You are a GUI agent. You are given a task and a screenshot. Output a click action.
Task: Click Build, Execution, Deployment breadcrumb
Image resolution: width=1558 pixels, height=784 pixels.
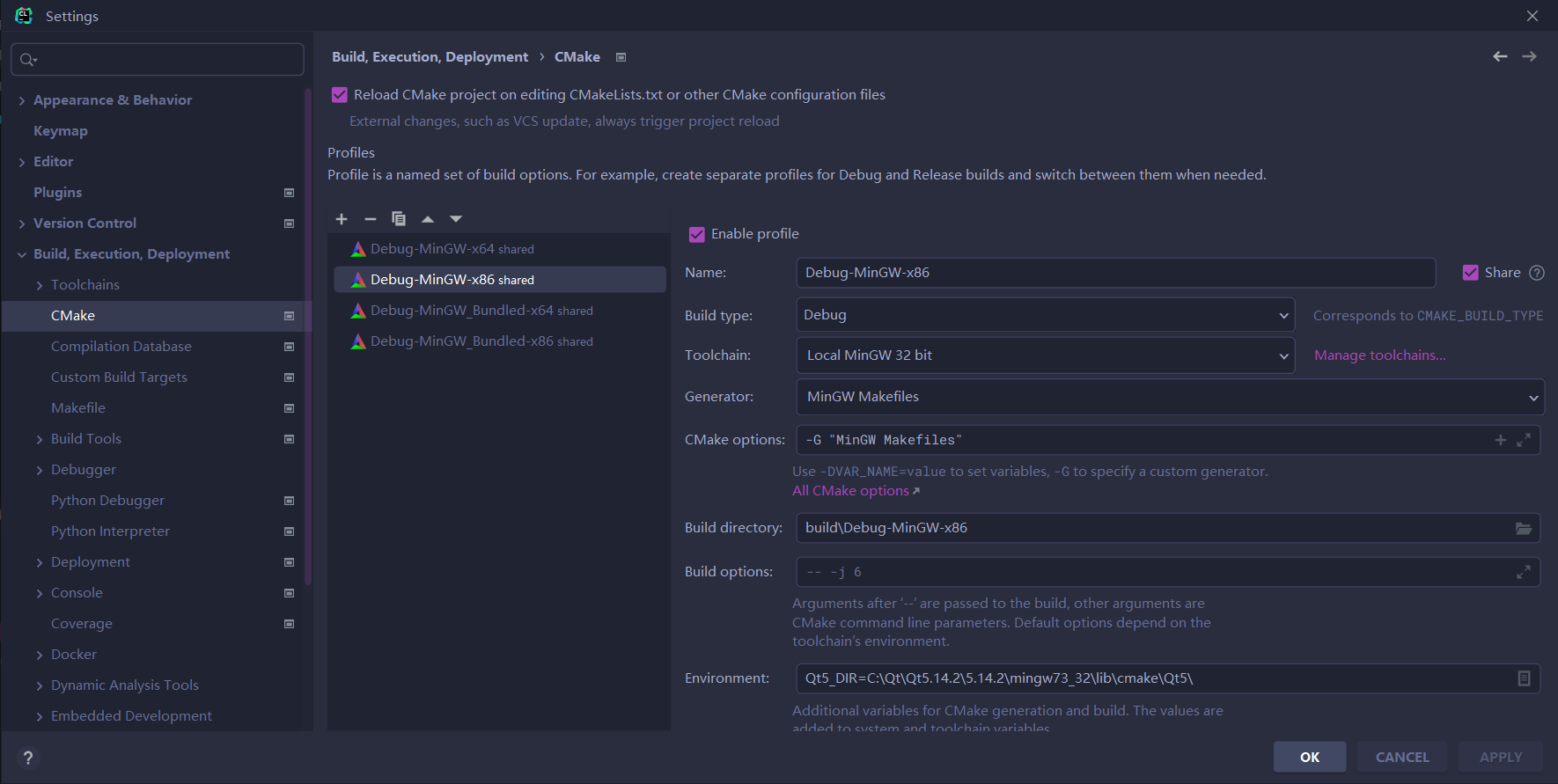click(x=430, y=57)
